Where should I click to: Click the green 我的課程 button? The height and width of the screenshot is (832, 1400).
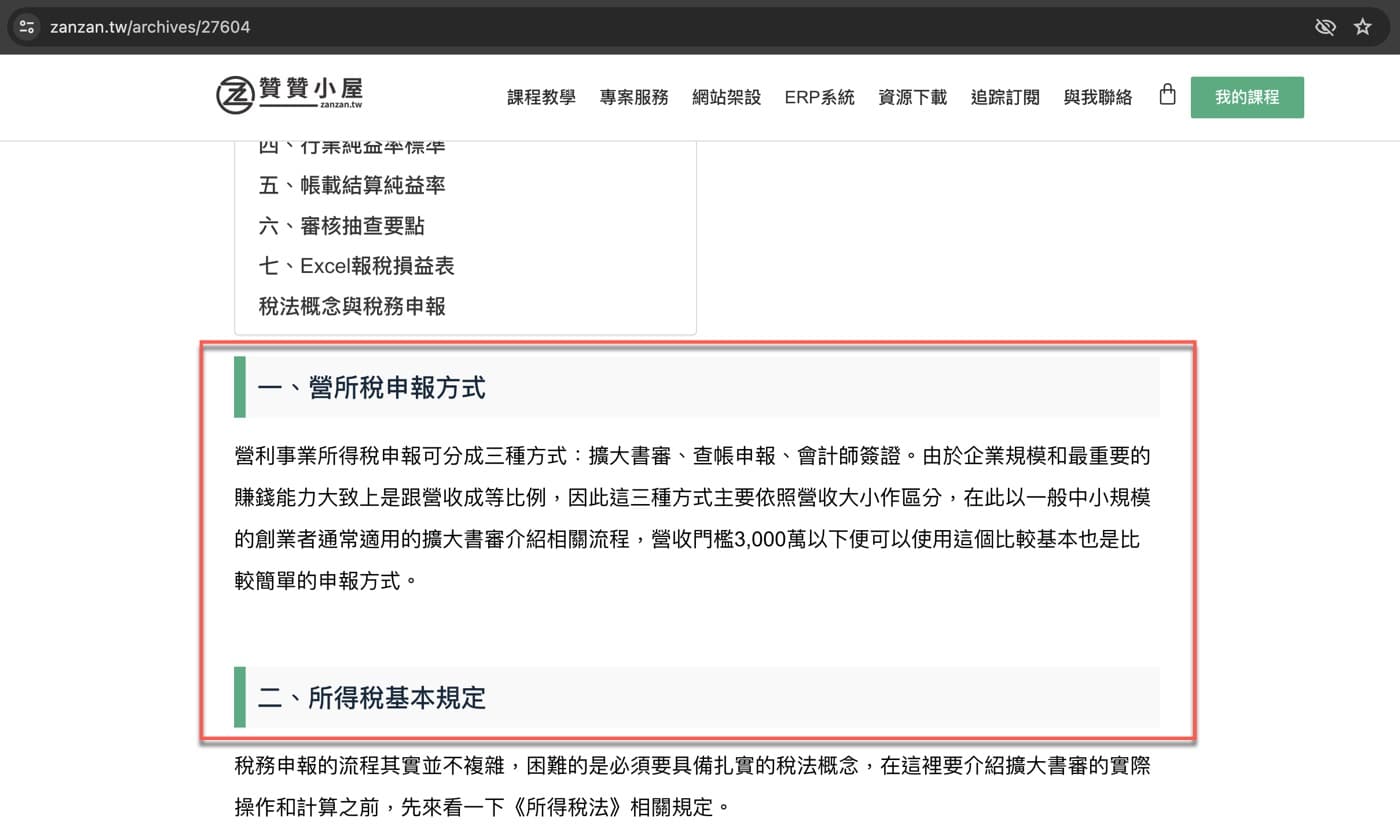pyautogui.click(x=1247, y=97)
